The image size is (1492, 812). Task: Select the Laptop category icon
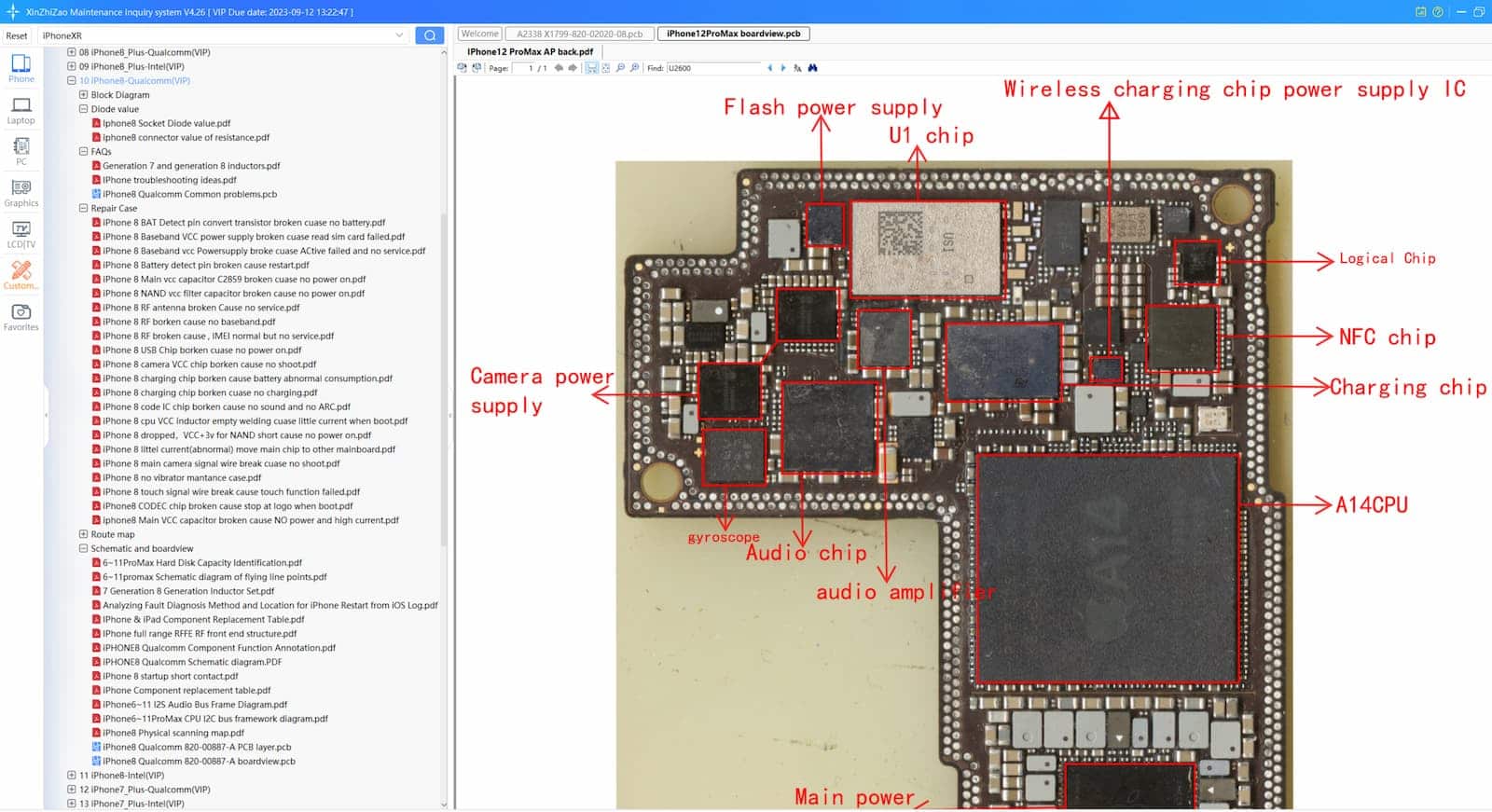click(21, 111)
